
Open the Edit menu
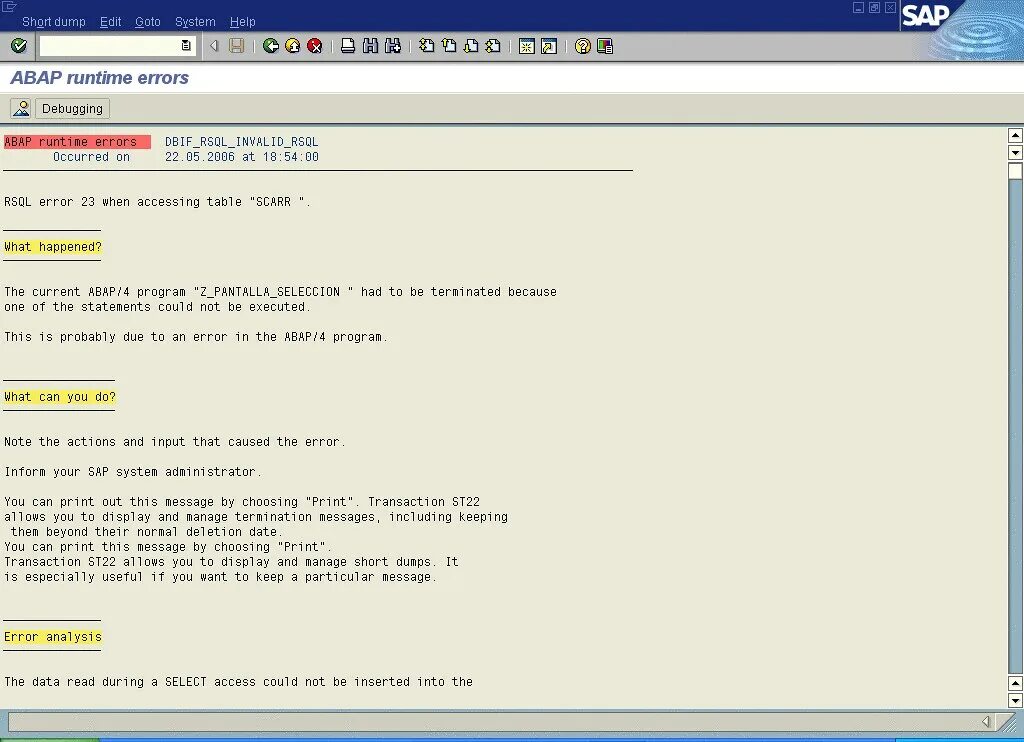(x=110, y=22)
